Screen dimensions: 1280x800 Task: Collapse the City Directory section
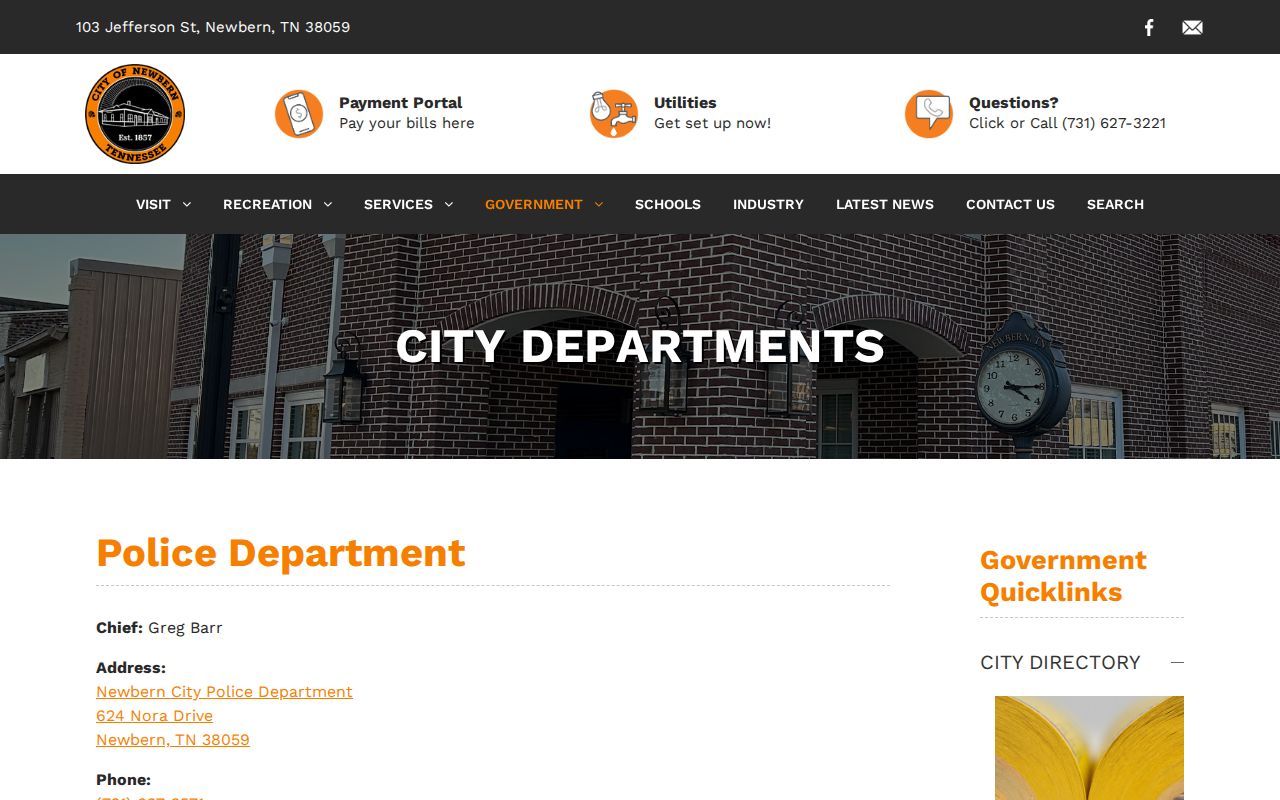(1177, 662)
